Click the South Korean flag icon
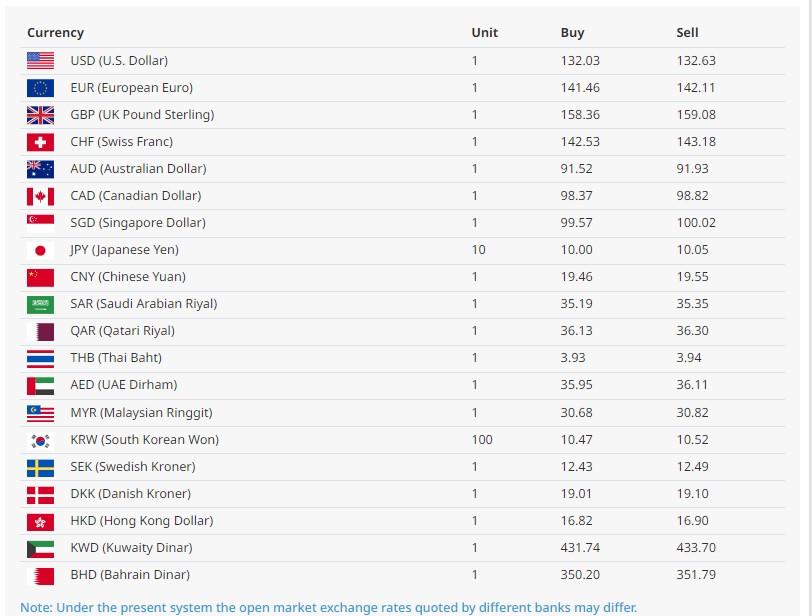 [x=40, y=441]
